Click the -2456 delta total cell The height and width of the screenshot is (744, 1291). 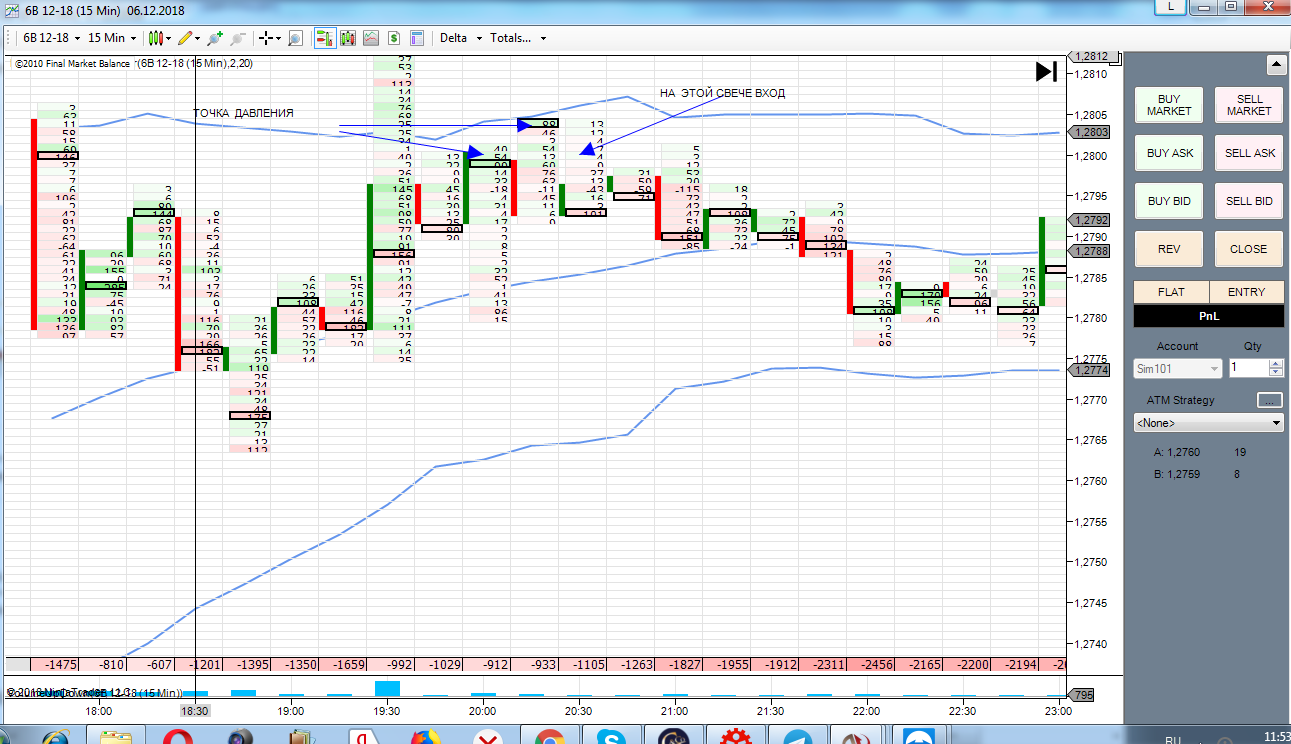(870, 665)
